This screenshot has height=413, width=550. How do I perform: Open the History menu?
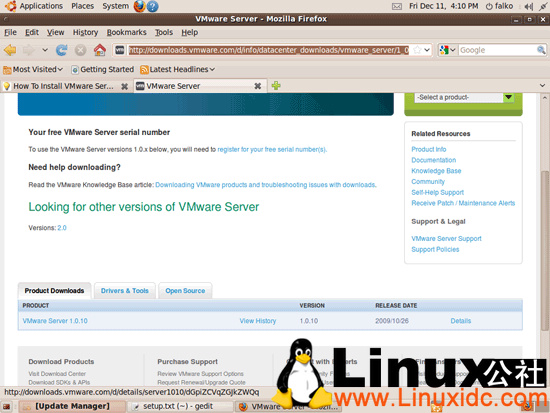[x=85, y=32]
